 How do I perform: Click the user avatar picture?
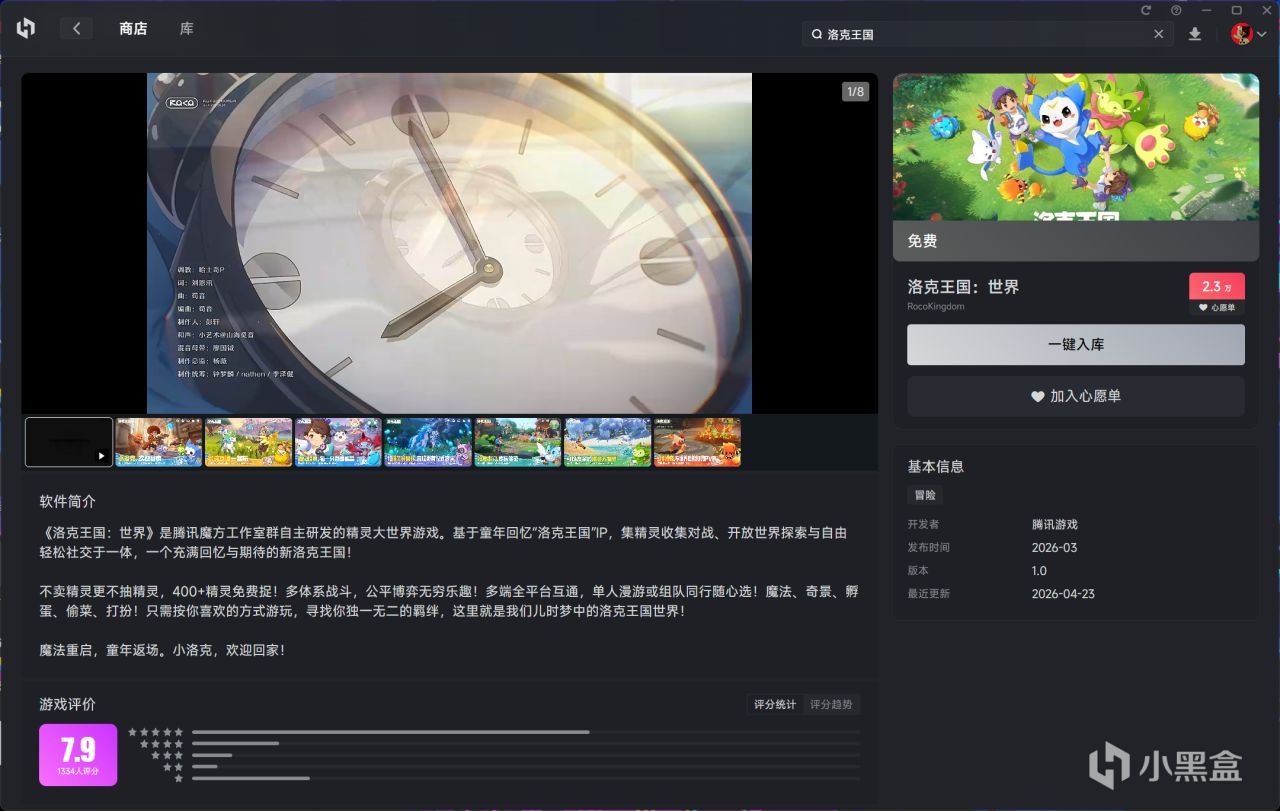coord(1242,34)
